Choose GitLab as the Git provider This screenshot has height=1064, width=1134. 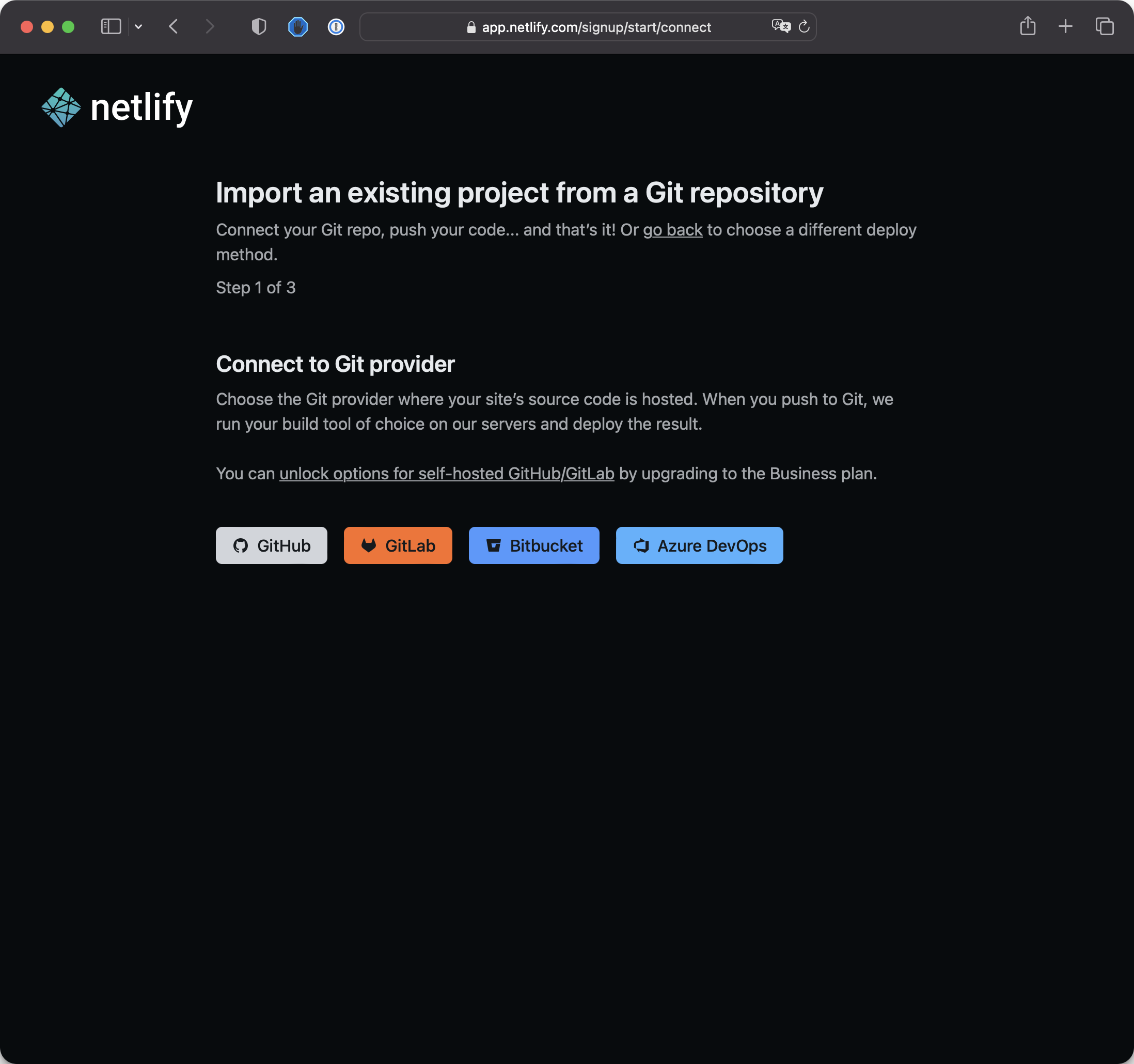[x=398, y=545]
